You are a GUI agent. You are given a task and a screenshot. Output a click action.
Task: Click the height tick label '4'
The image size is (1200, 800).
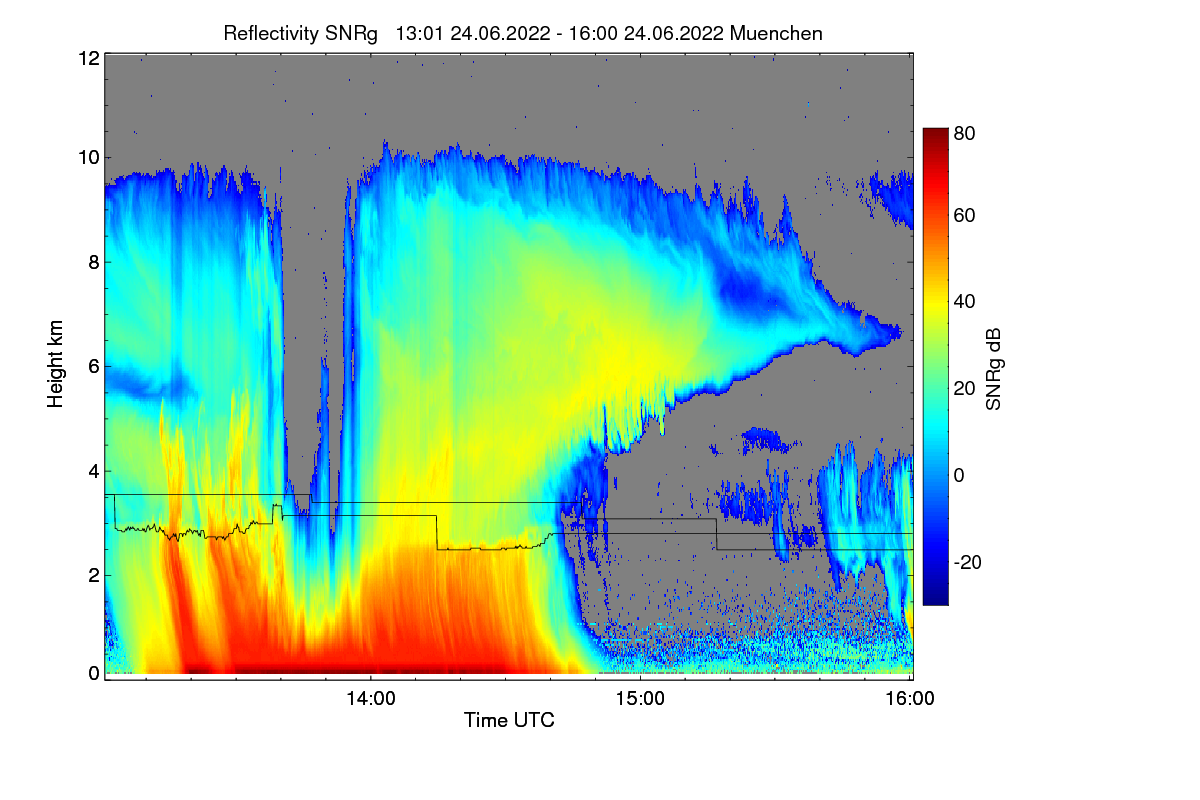click(93, 470)
